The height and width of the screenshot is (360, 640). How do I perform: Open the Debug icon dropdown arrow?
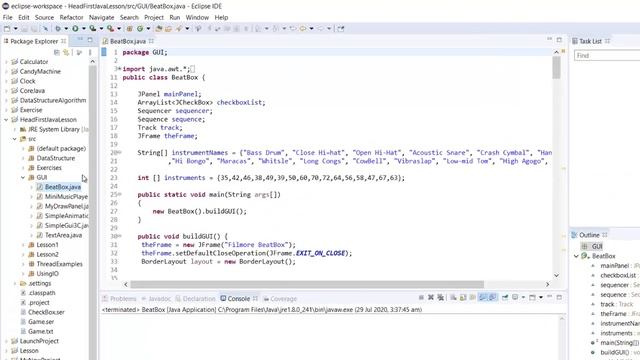coord(66,29)
